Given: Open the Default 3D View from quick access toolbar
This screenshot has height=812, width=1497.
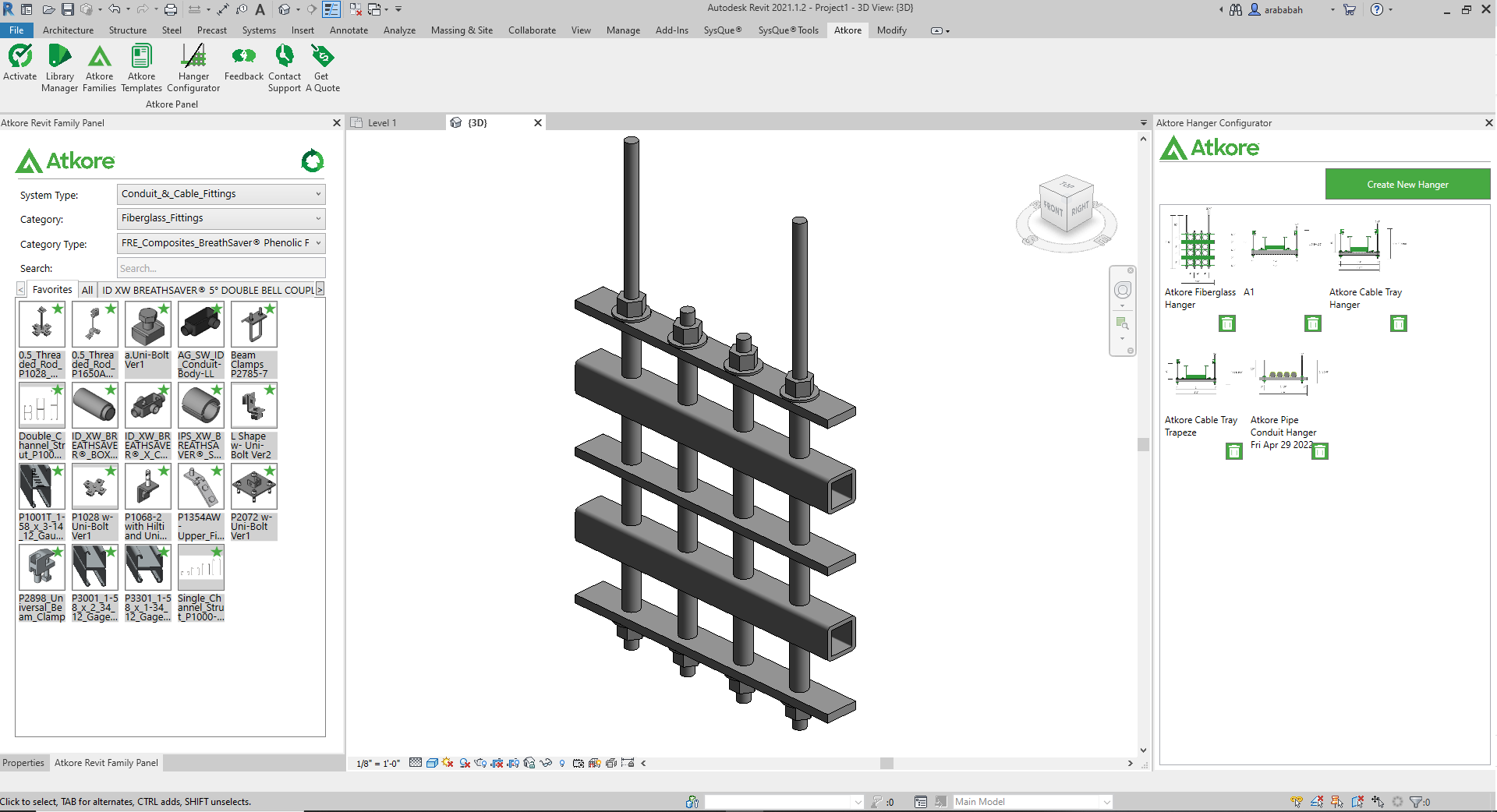Looking at the screenshot, I should [x=285, y=9].
